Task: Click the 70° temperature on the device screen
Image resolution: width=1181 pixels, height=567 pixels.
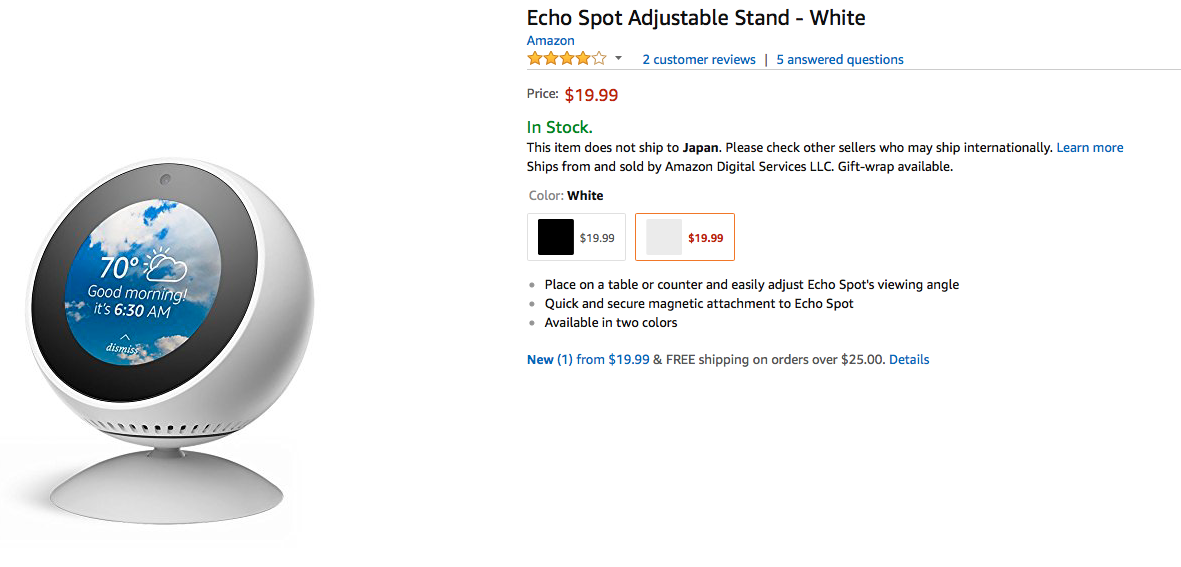Action: click(119, 268)
